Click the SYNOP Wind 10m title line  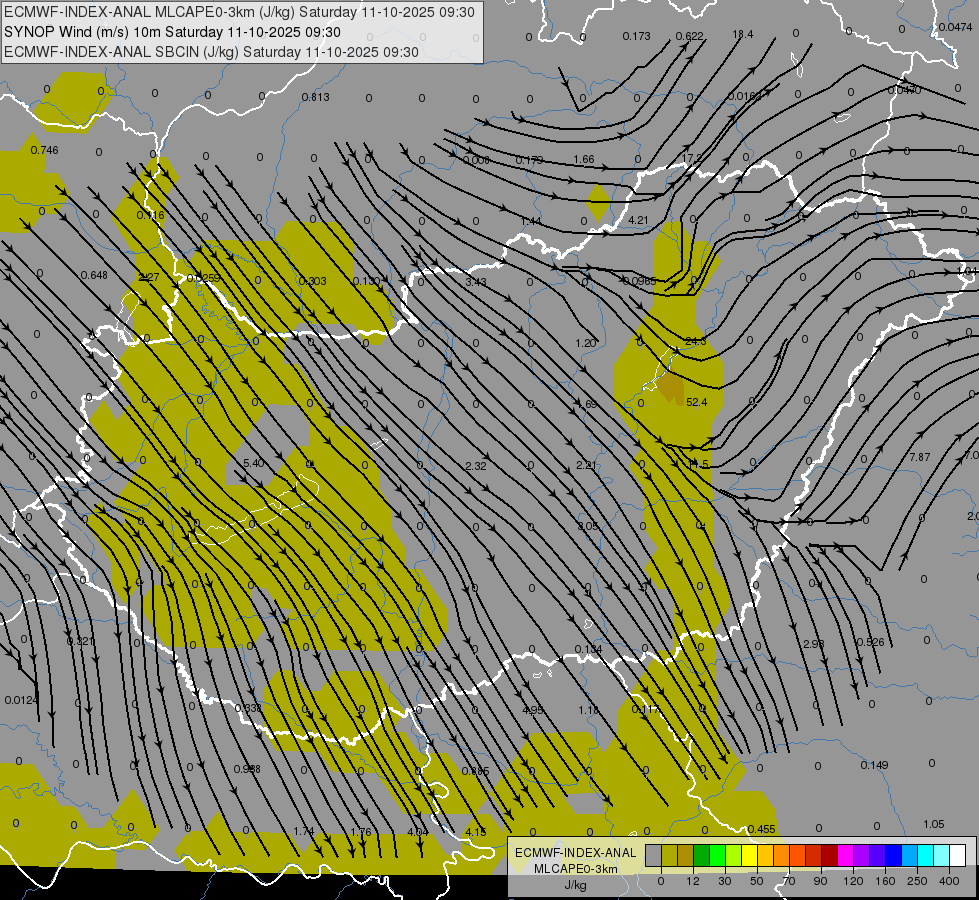(x=172, y=32)
